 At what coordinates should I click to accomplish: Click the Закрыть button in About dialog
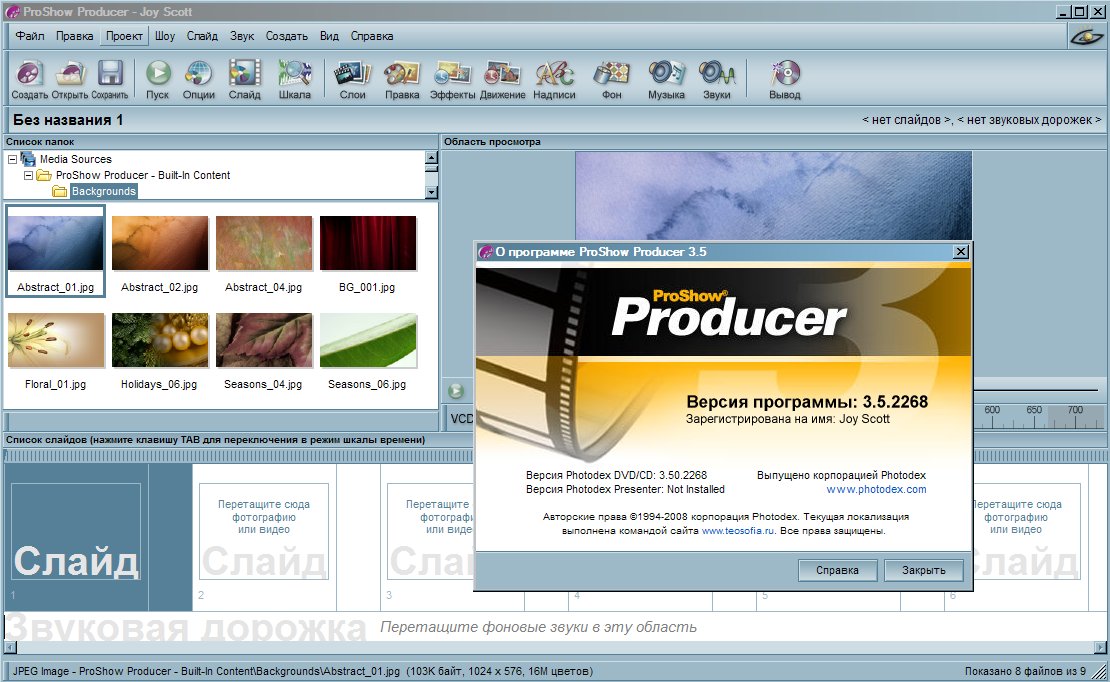click(x=924, y=570)
